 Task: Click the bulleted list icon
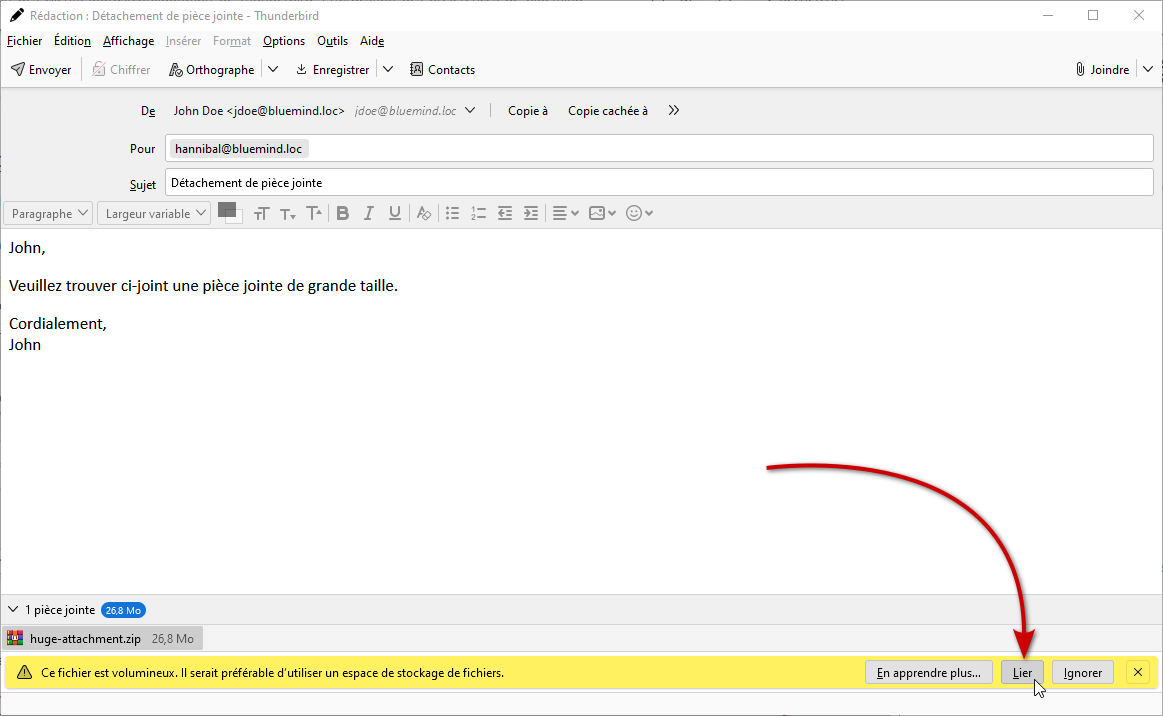coord(452,213)
